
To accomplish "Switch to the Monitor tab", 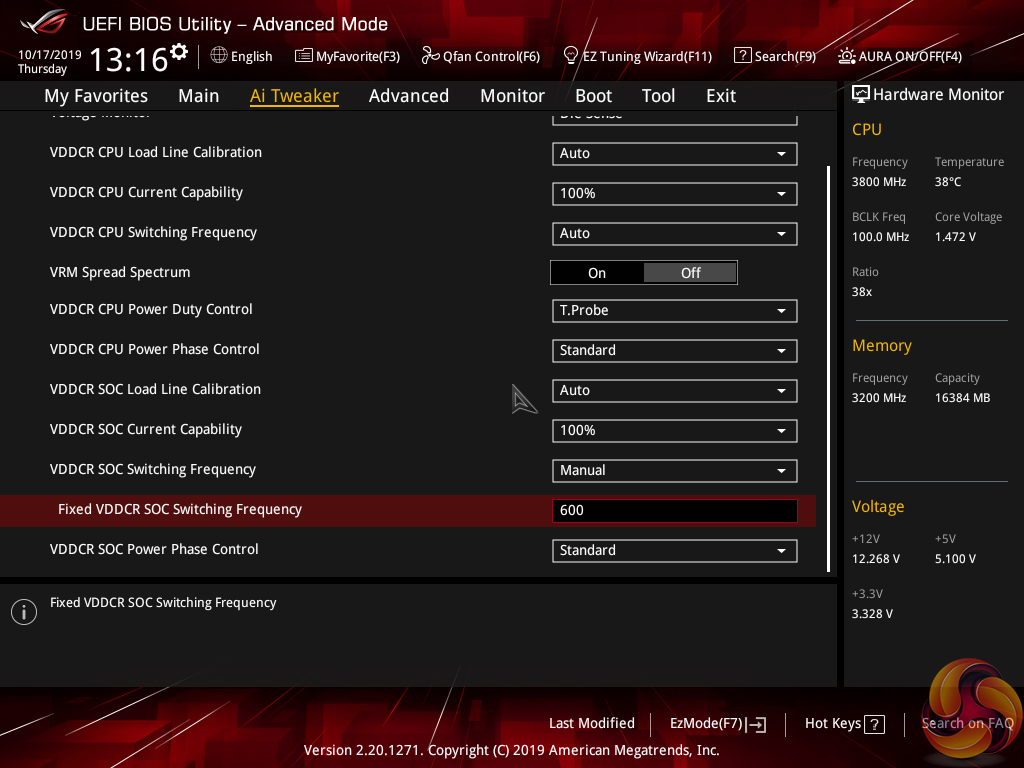I will [x=512, y=96].
